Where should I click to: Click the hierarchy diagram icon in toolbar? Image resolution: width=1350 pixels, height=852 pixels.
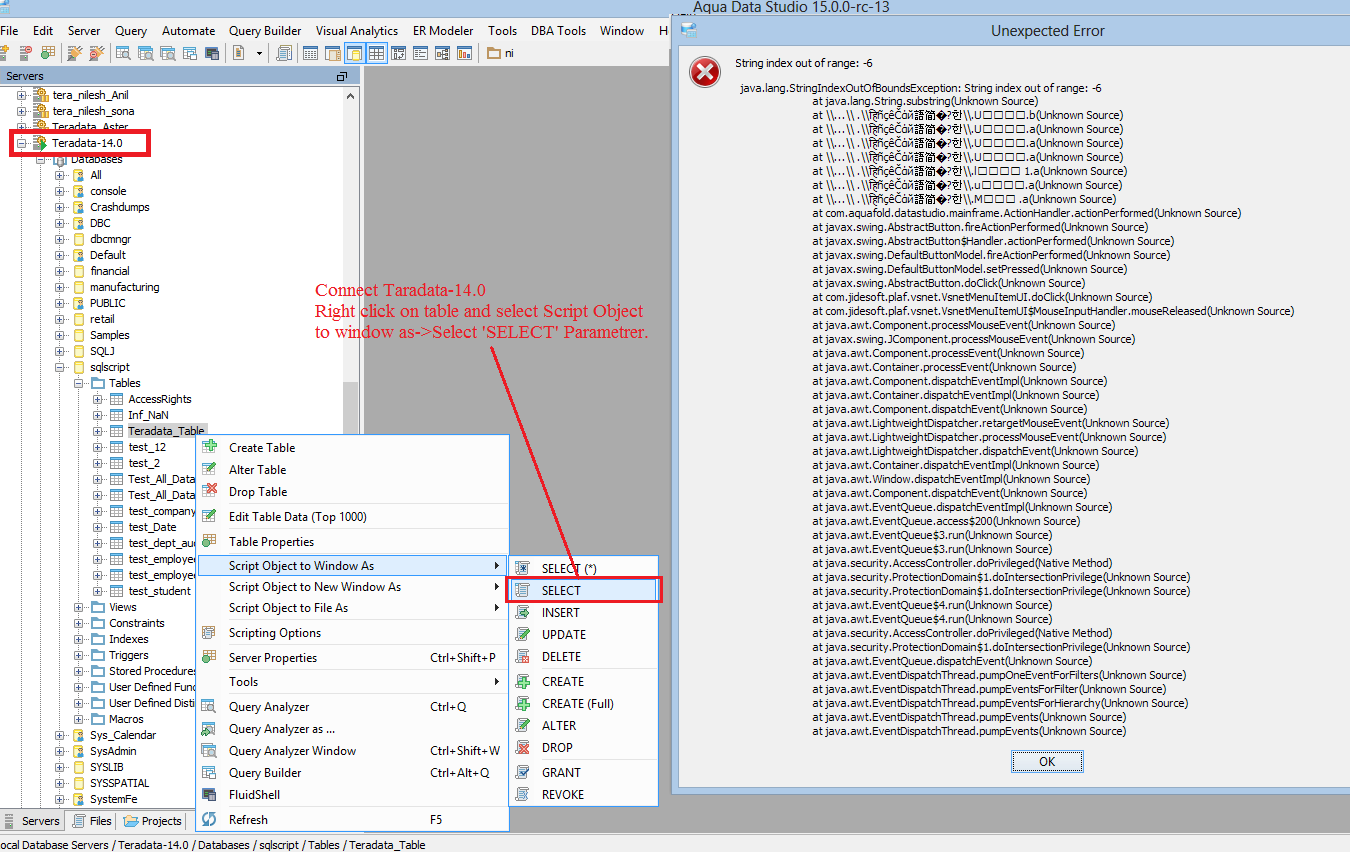pos(443,53)
